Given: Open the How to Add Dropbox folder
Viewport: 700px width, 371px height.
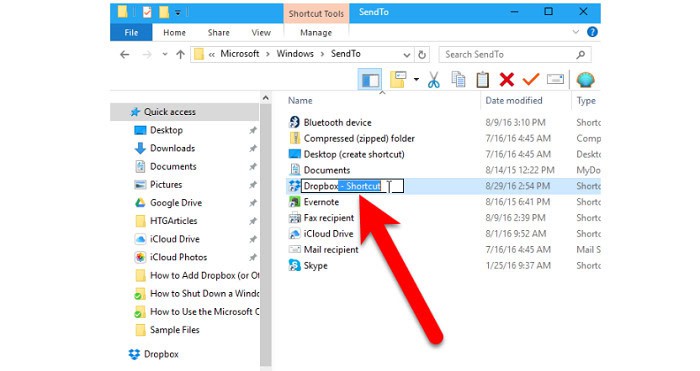Looking at the screenshot, I should tap(204, 275).
